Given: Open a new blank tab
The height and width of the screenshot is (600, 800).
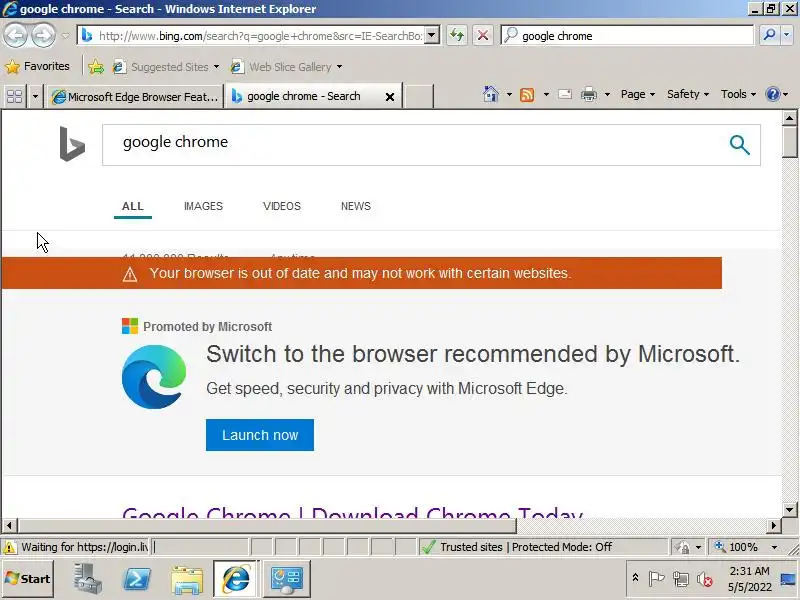Looking at the screenshot, I should [418, 96].
